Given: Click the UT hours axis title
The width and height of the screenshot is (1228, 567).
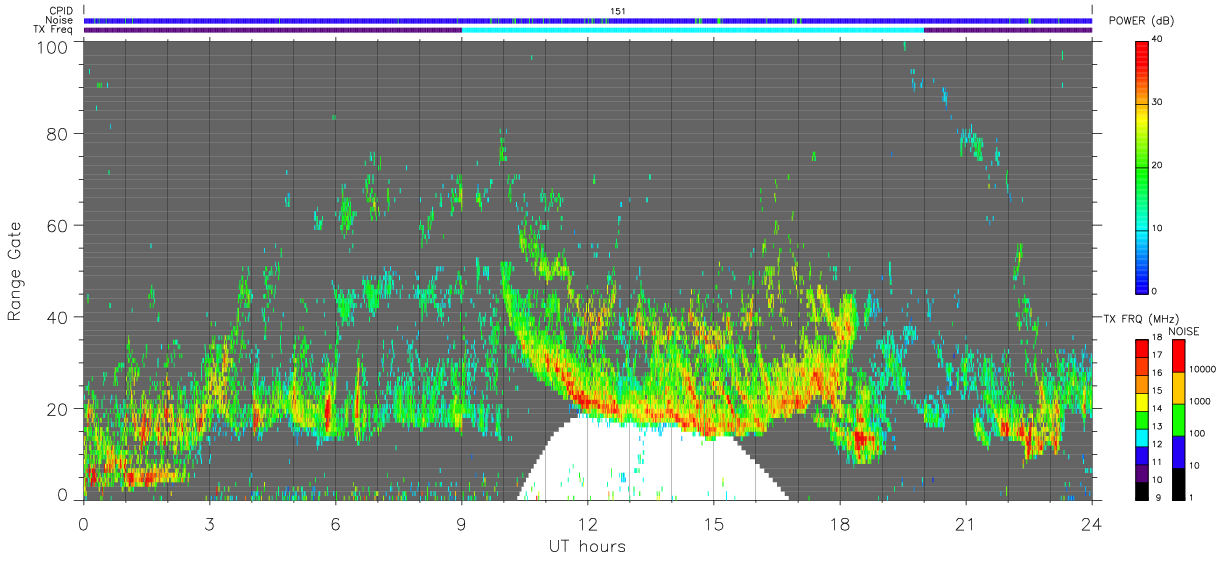Looking at the screenshot, I should pos(587,546).
